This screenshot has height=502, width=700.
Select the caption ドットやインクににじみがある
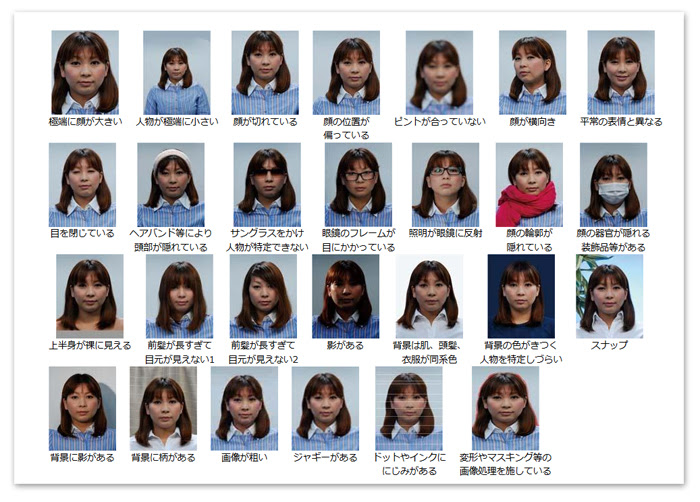409,464
